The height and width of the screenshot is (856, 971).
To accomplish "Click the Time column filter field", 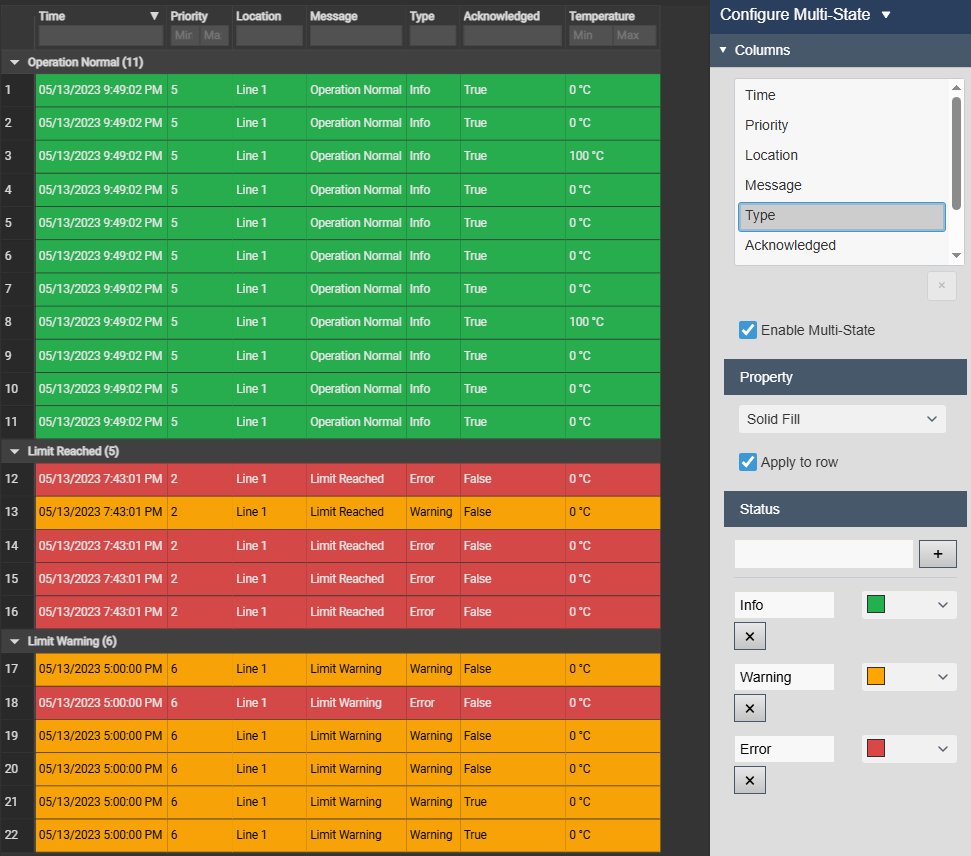I will point(101,35).
